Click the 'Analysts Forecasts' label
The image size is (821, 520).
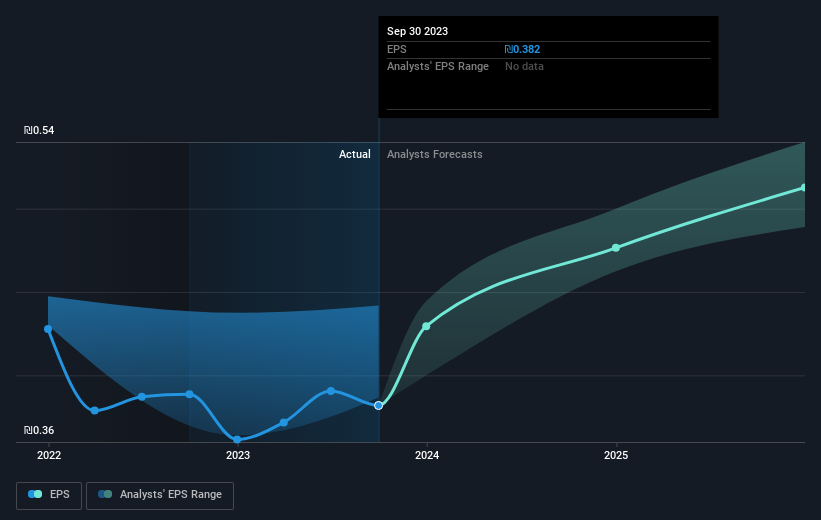tap(435, 154)
